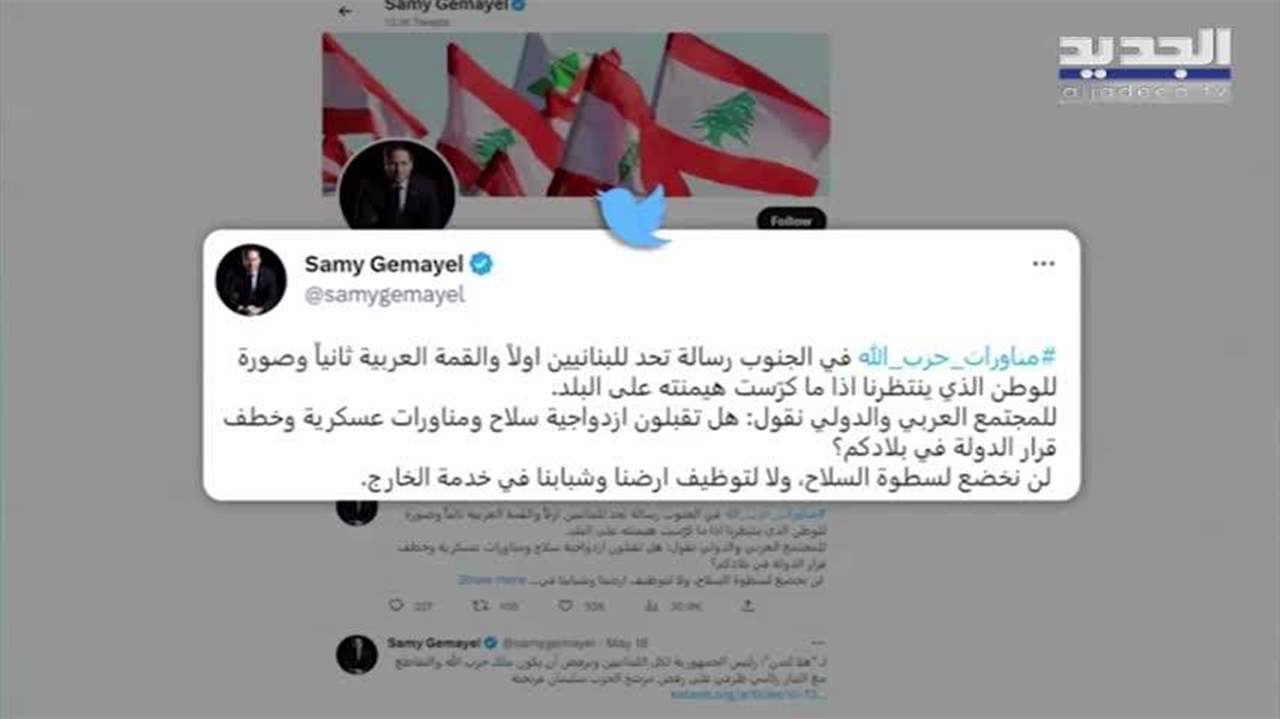Retweet the background tweet
Screen dimensions: 1280x719
pyautogui.click(x=482, y=606)
